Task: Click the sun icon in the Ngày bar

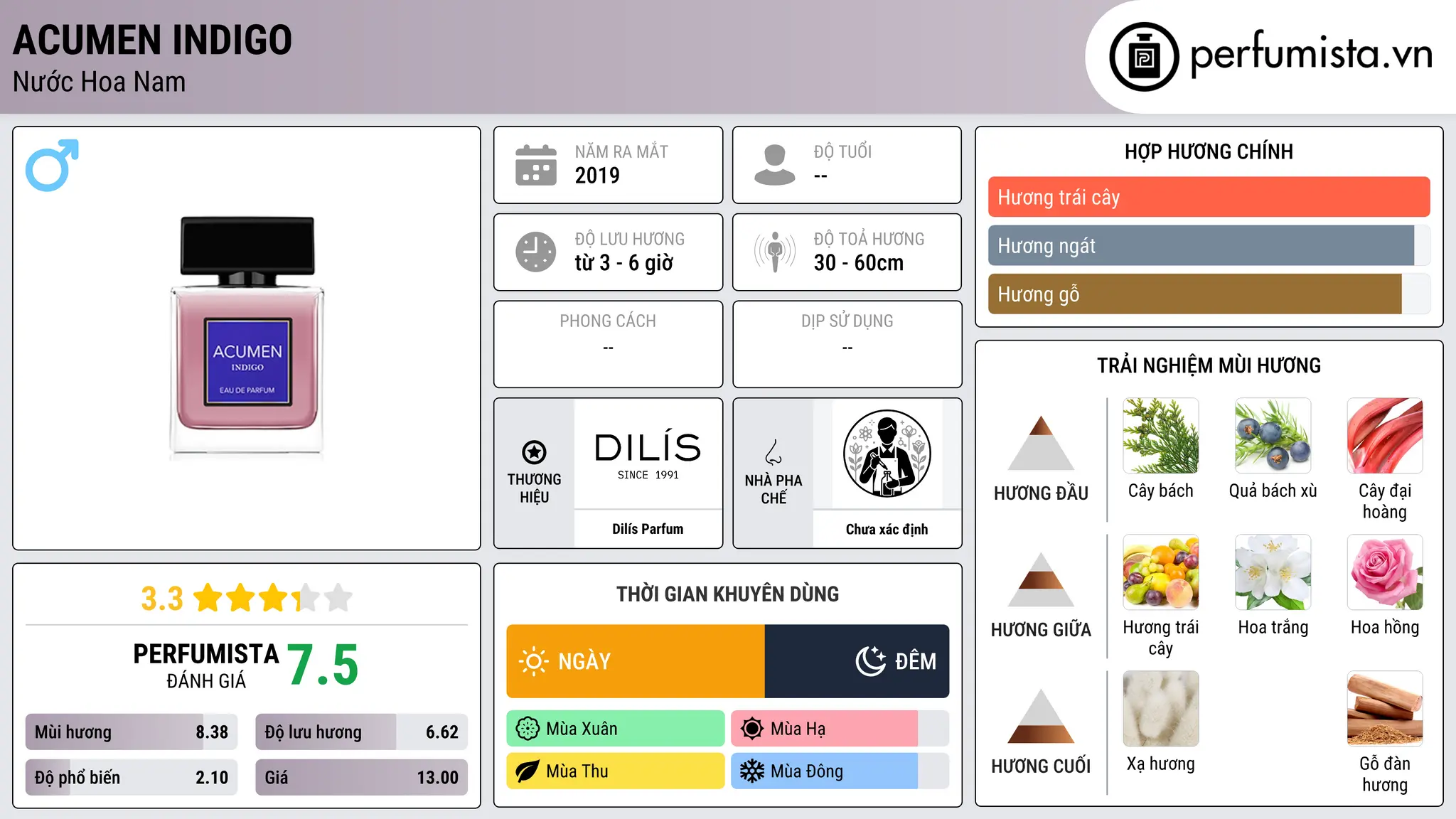Action: [x=533, y=661]
